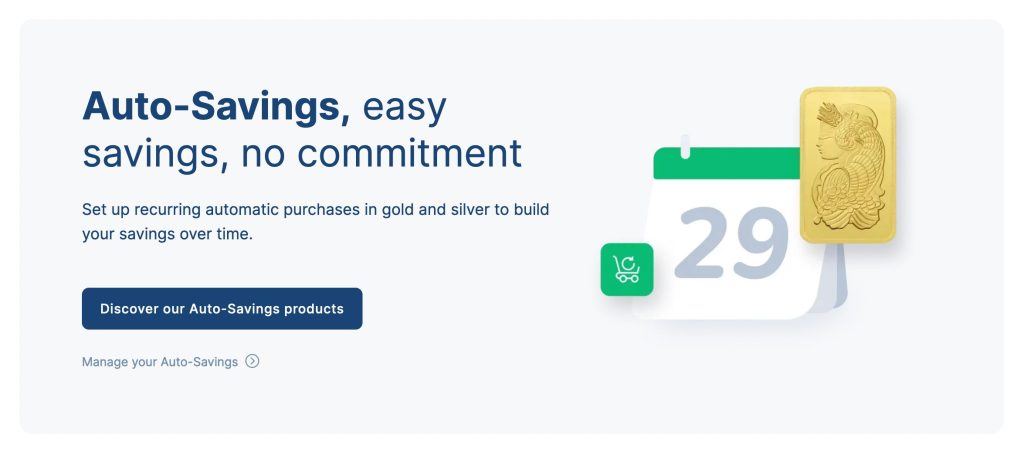Click the bold Auto-Savings word in the headline
Screen dimensions: 1024x456
[216, 107]
